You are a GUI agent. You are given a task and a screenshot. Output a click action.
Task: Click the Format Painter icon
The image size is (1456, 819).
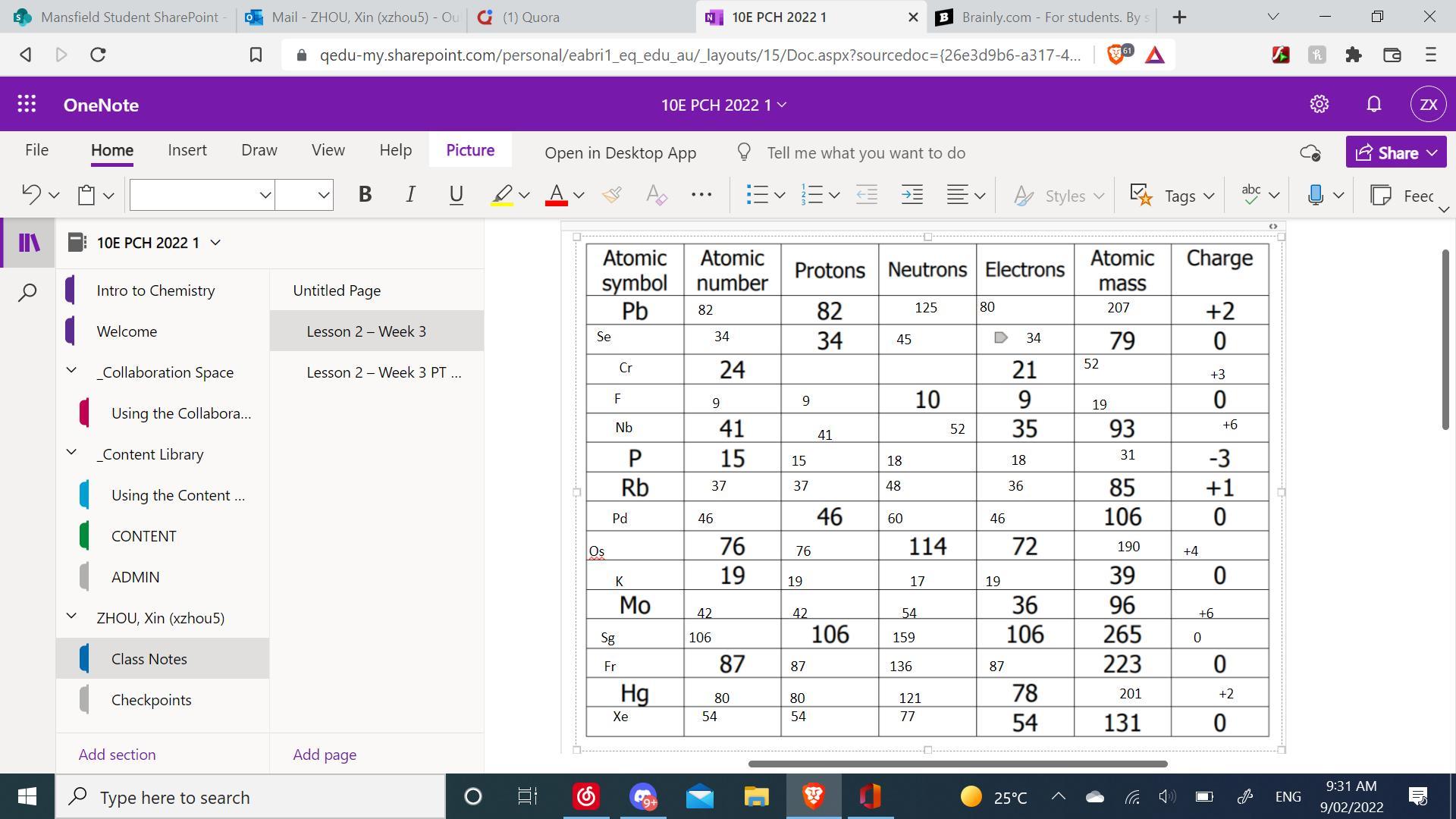tap(612, 195)
